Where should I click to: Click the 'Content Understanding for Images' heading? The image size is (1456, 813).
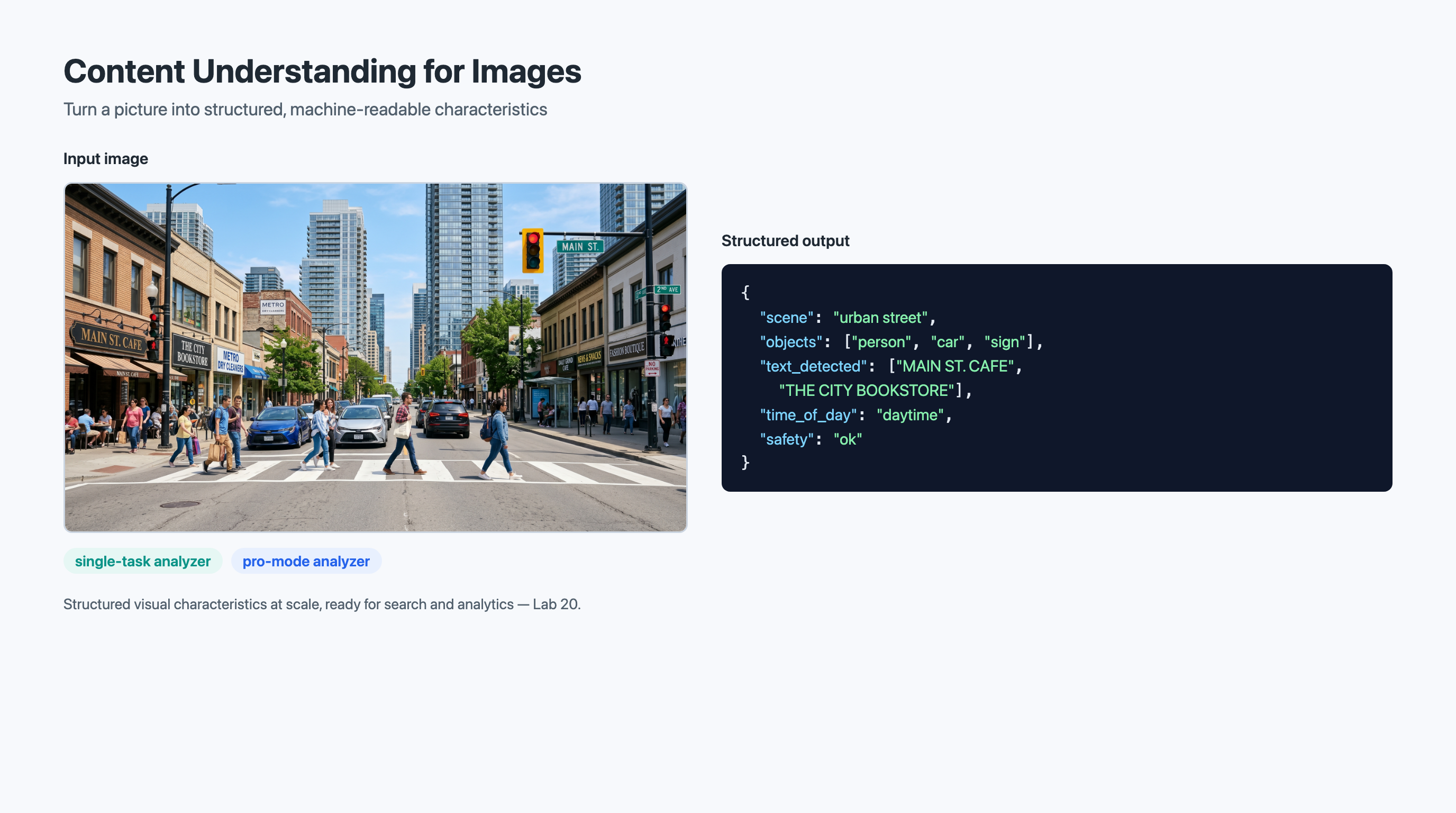tap(322, 71)
